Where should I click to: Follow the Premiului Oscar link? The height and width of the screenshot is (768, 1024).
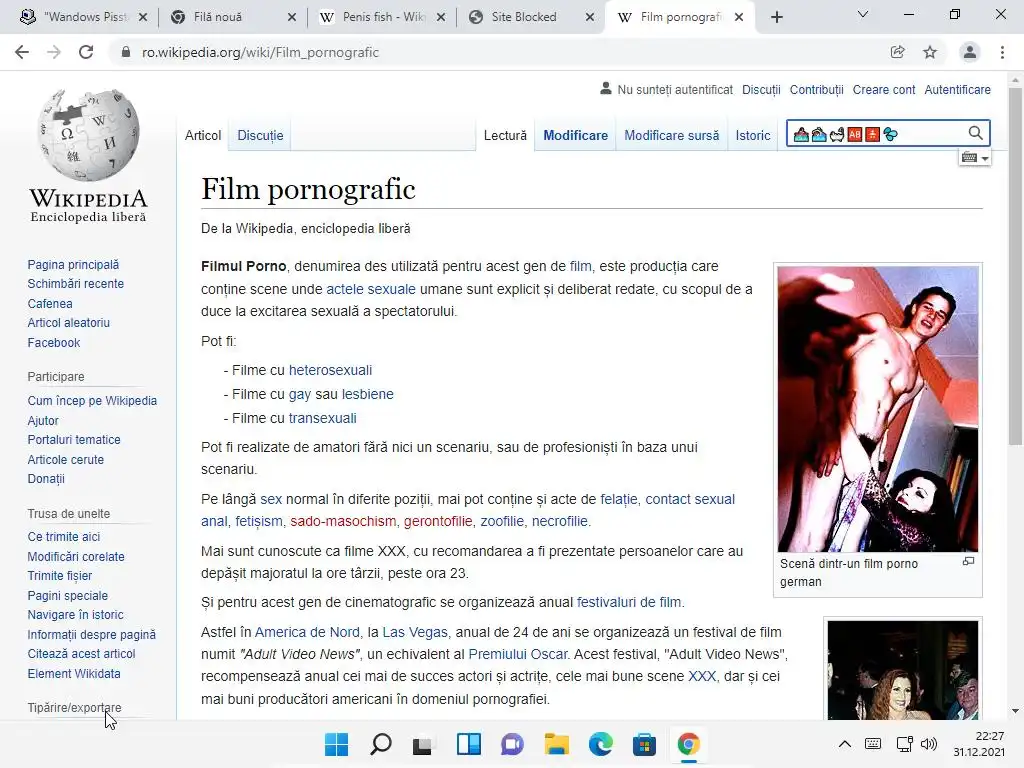coord(517,654)
